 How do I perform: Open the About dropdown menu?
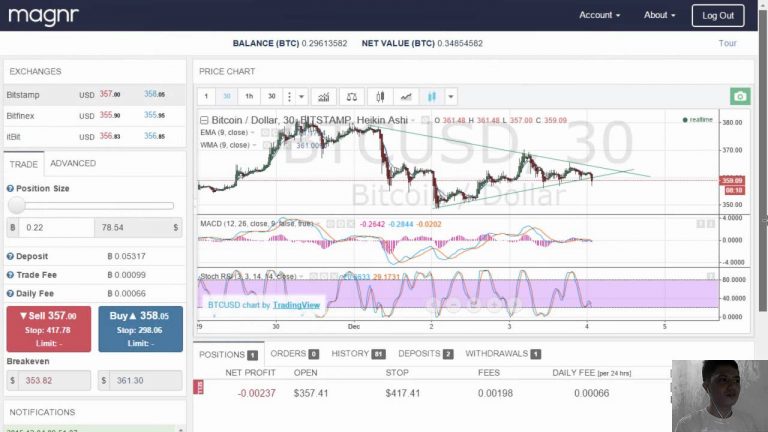(659, 15)
